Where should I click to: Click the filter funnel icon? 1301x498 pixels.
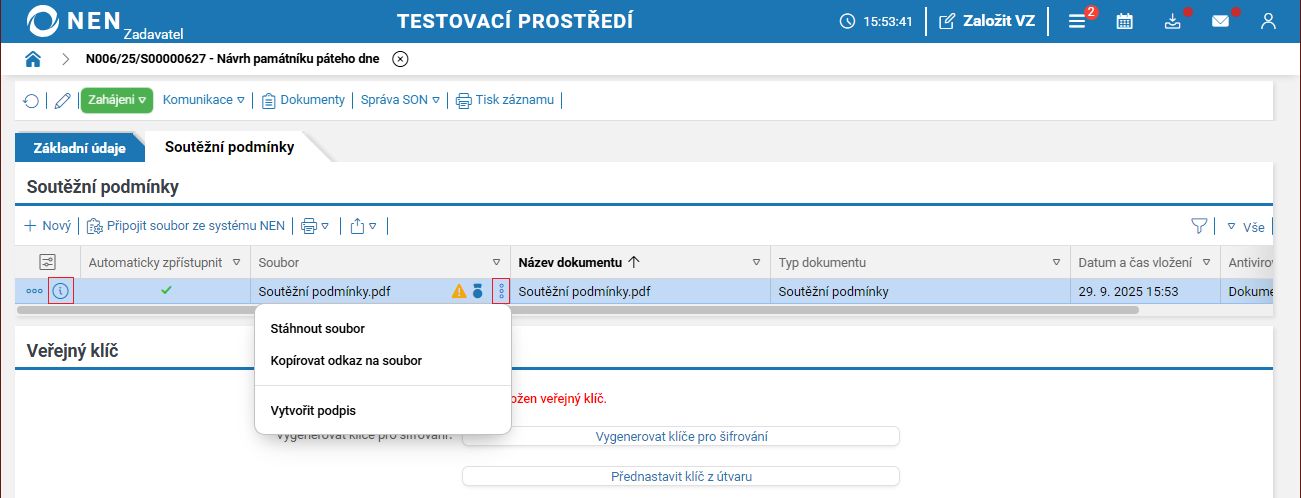point(1200,227)
